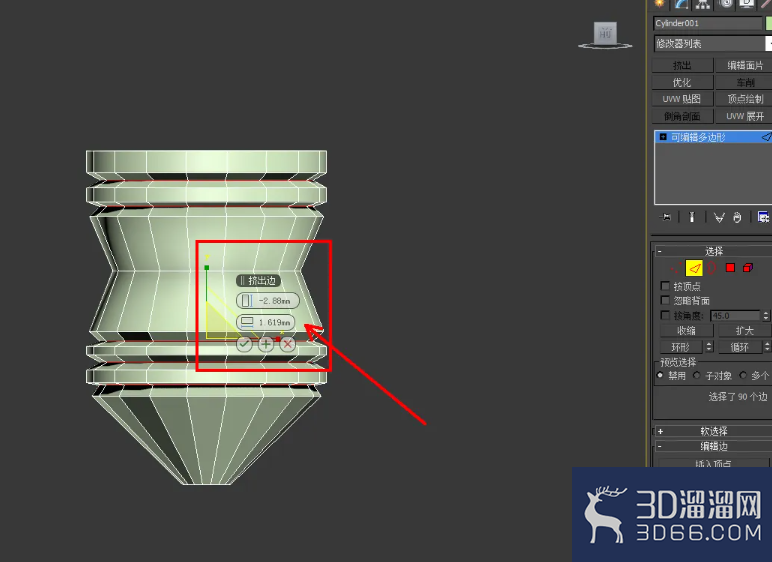Select Edge sub-object level icon
Screen dimensions: 772x562
pyautogui.click(x=694, y=268)
